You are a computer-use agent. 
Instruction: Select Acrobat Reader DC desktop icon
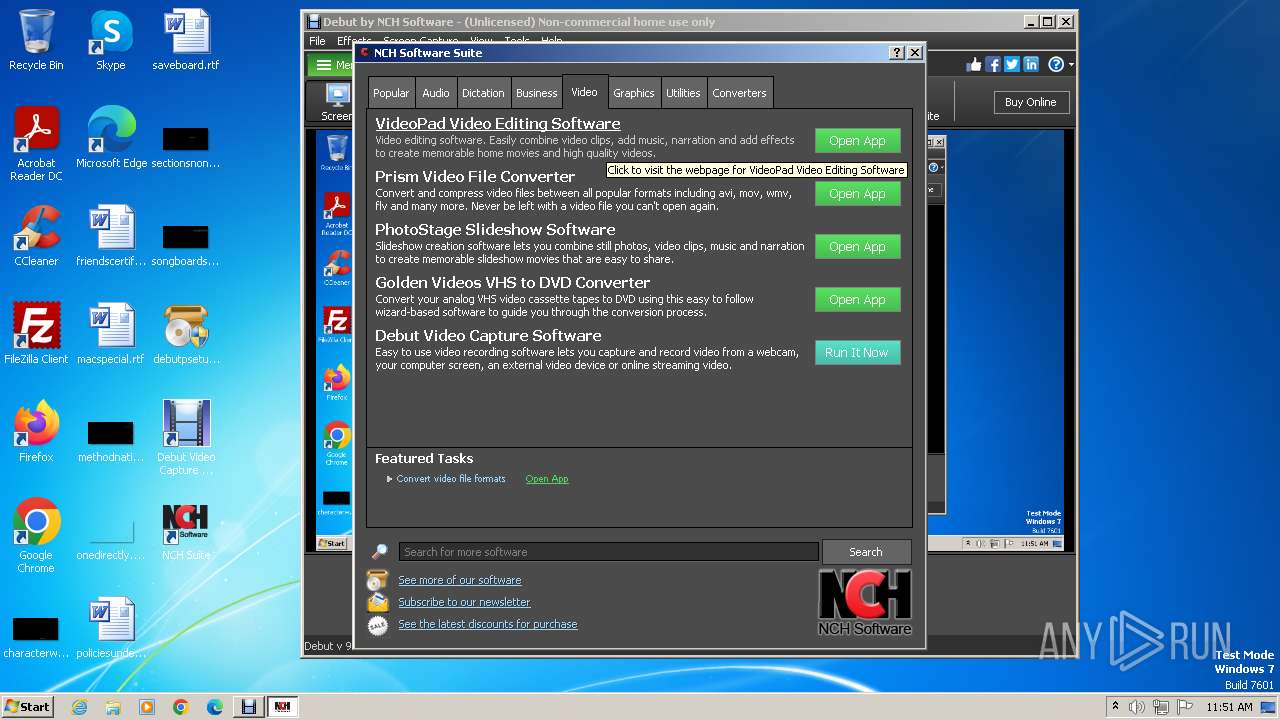[36, 145]
